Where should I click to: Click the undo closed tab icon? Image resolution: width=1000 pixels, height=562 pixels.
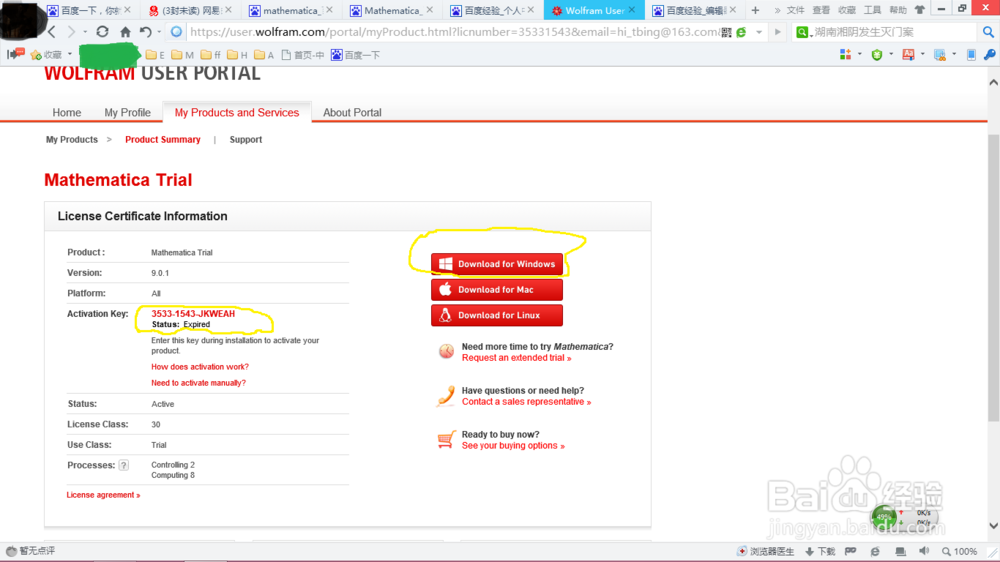[146, 31]
